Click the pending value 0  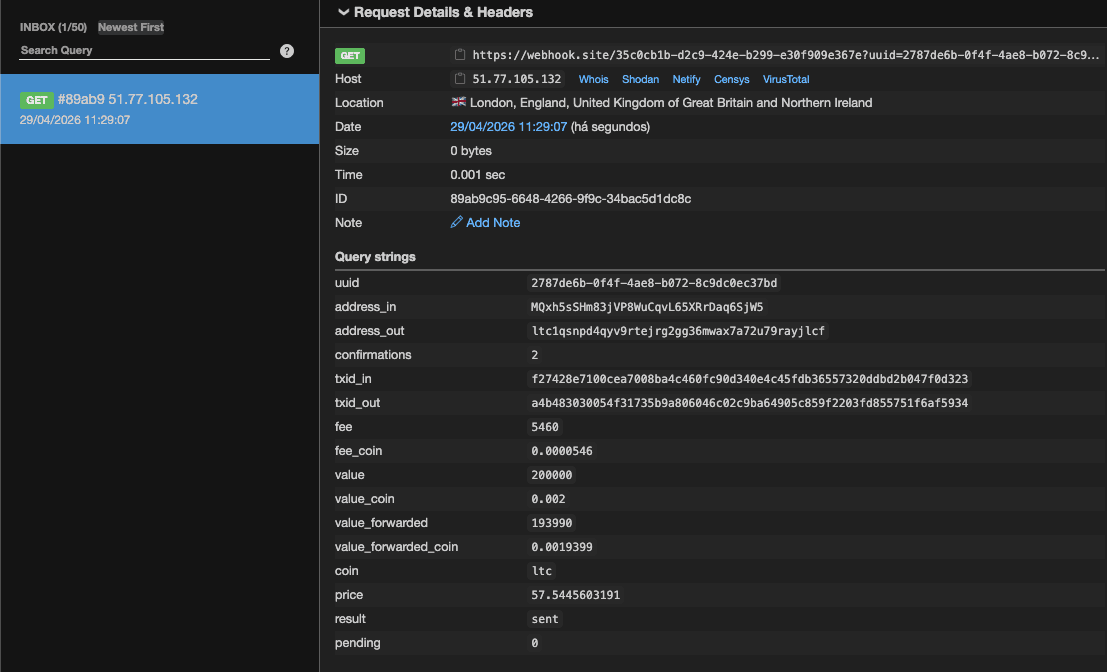534,643
